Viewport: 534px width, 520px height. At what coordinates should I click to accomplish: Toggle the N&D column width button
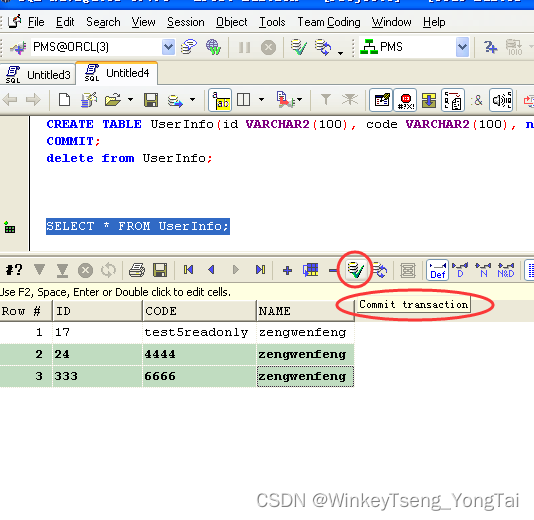coord(506,270)
